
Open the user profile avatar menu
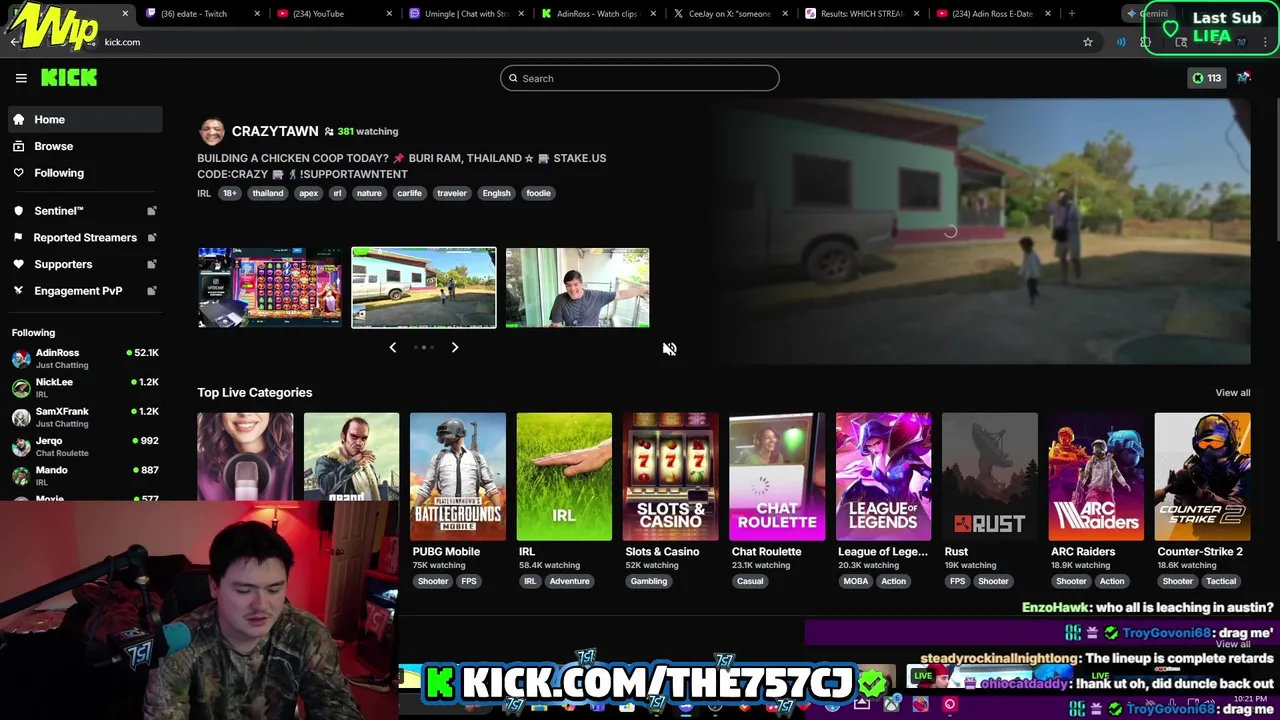click(x=1244, y=78)
